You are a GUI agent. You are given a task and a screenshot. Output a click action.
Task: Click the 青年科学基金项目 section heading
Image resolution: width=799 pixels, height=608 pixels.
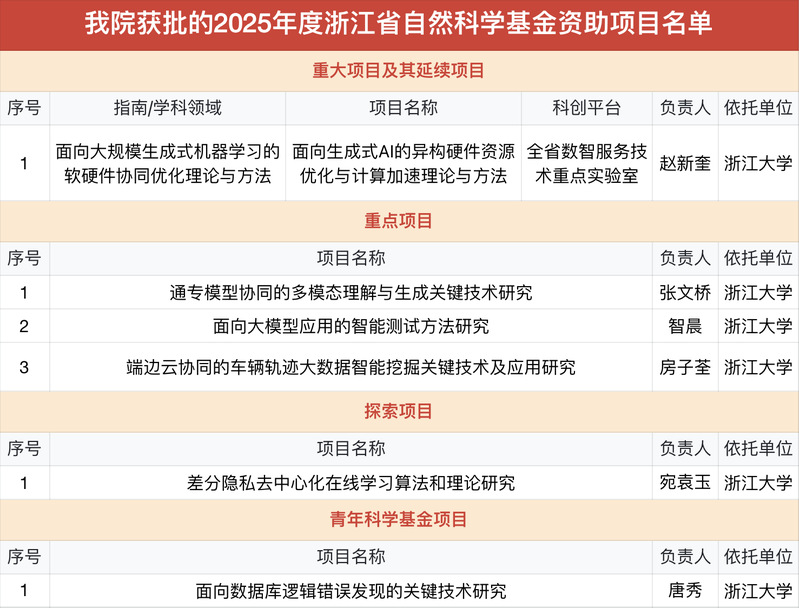(399, 520)
